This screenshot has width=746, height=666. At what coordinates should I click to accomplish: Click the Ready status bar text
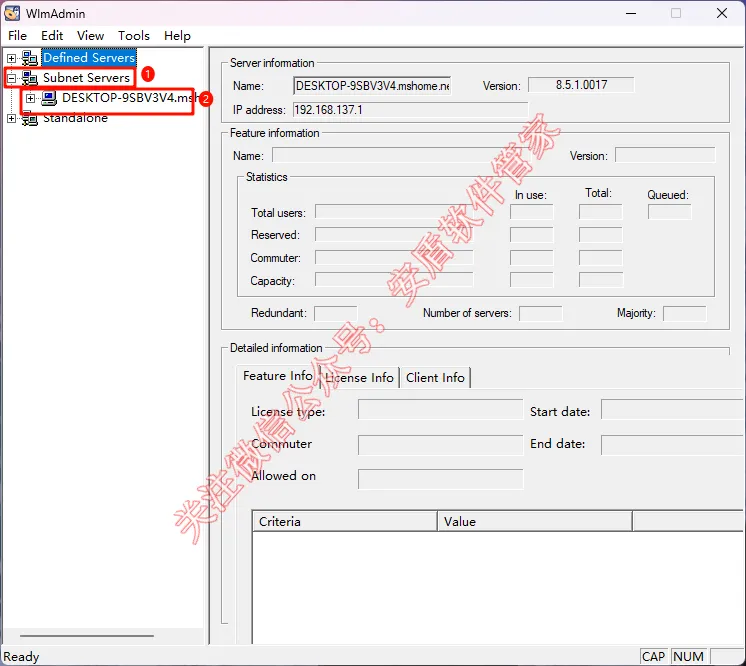[x=21, y=656]
